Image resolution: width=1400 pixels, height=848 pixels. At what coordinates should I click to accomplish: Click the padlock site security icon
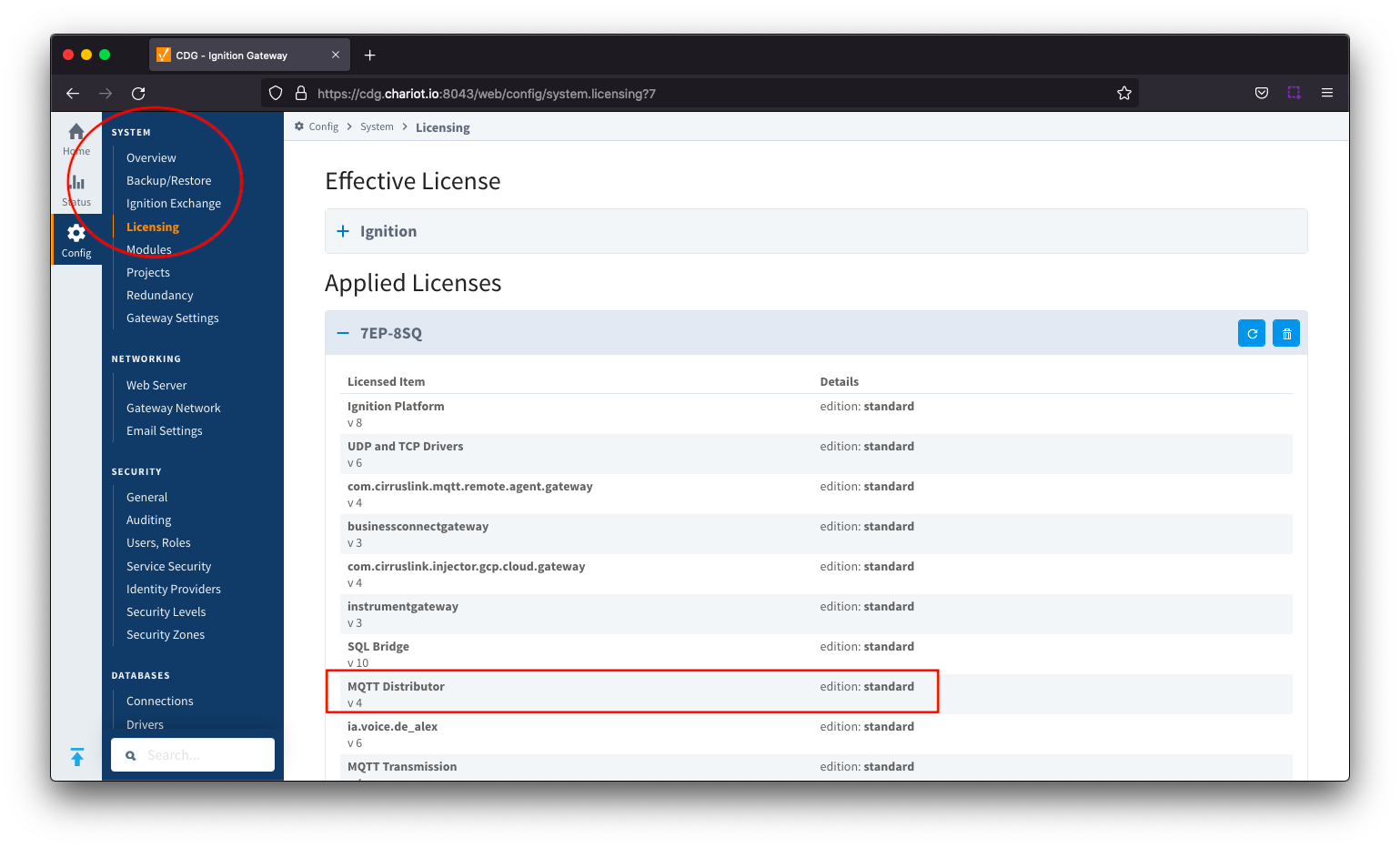301,93
